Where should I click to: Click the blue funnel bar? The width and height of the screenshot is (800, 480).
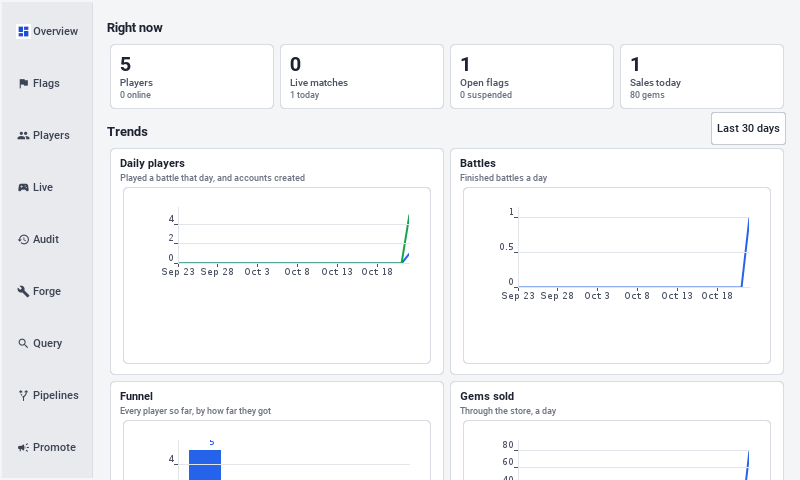pyautogui.click(x=205, y=465)
